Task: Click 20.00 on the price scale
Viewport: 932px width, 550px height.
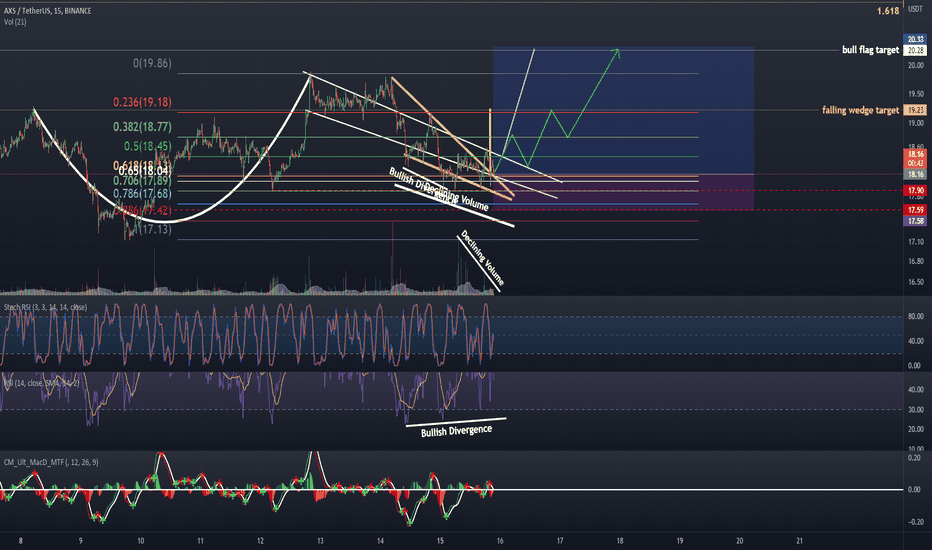Action: click(915, 65)
